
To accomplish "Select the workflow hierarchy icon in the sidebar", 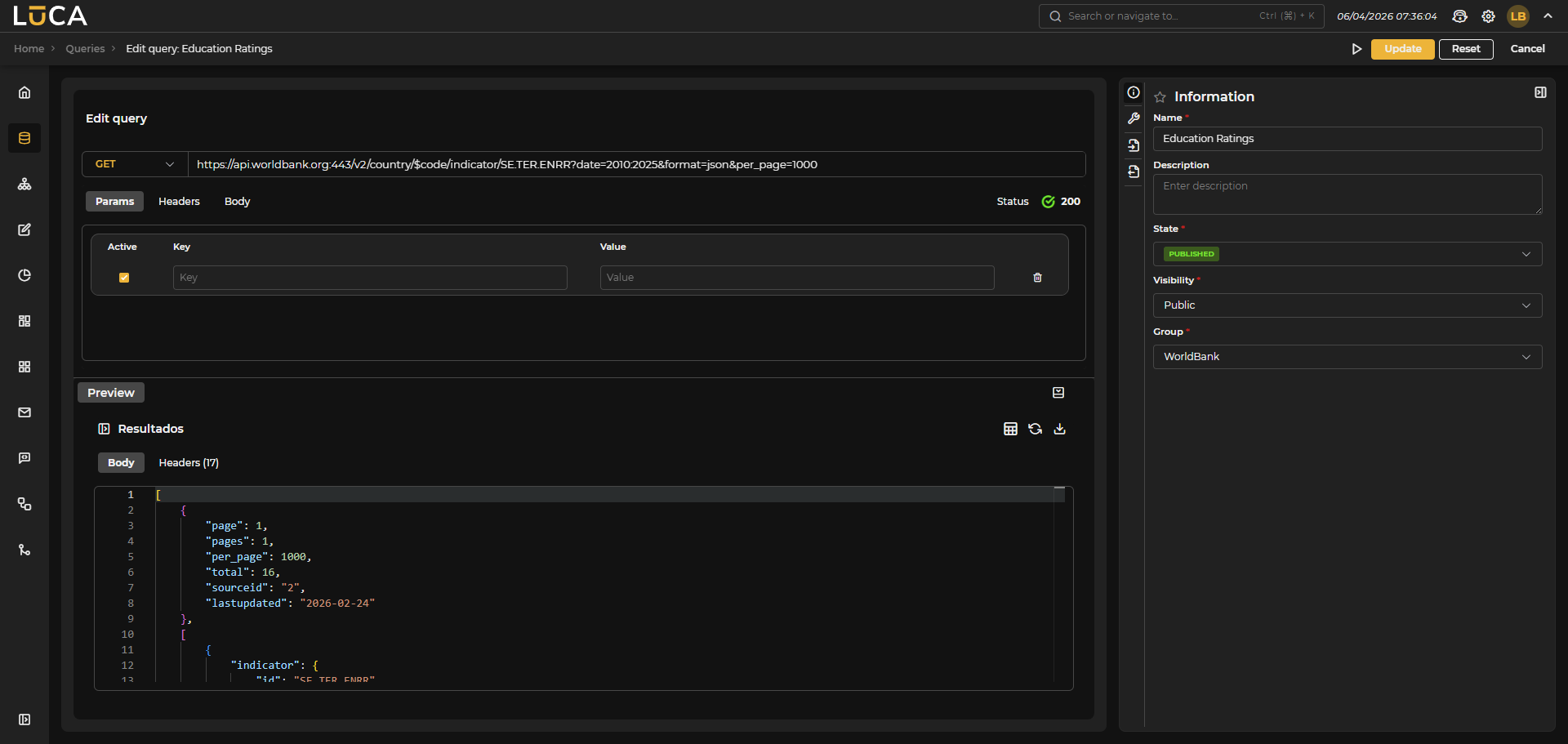I will (24, 184).
